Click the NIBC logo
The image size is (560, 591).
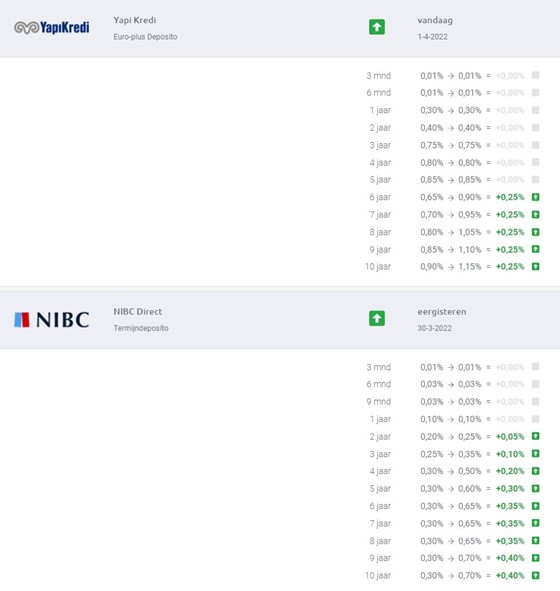(x=52, y=320)
